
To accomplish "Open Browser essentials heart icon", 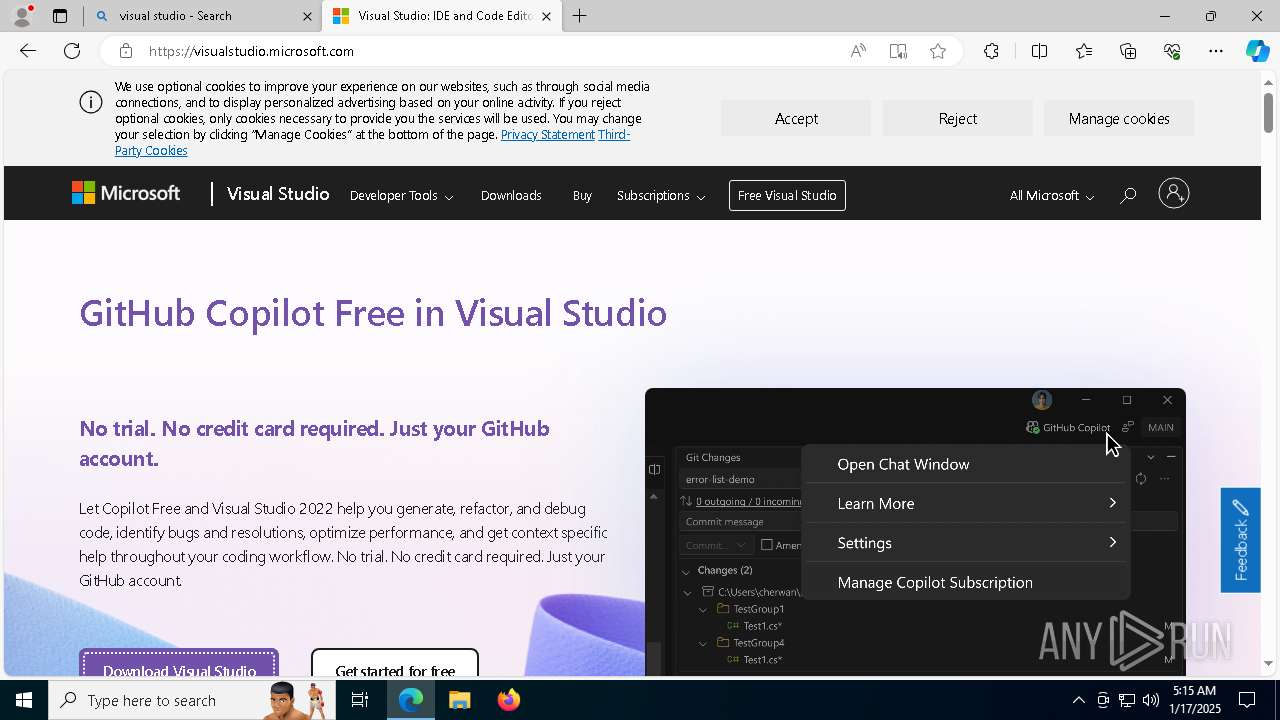I will [1172, 51].
